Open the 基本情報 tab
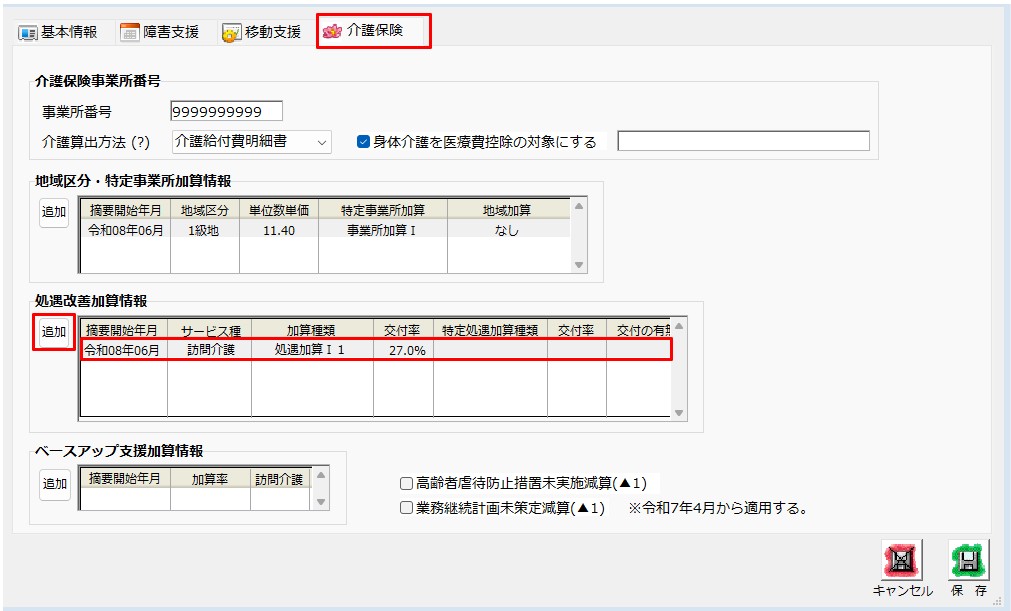 pos(58,32)
